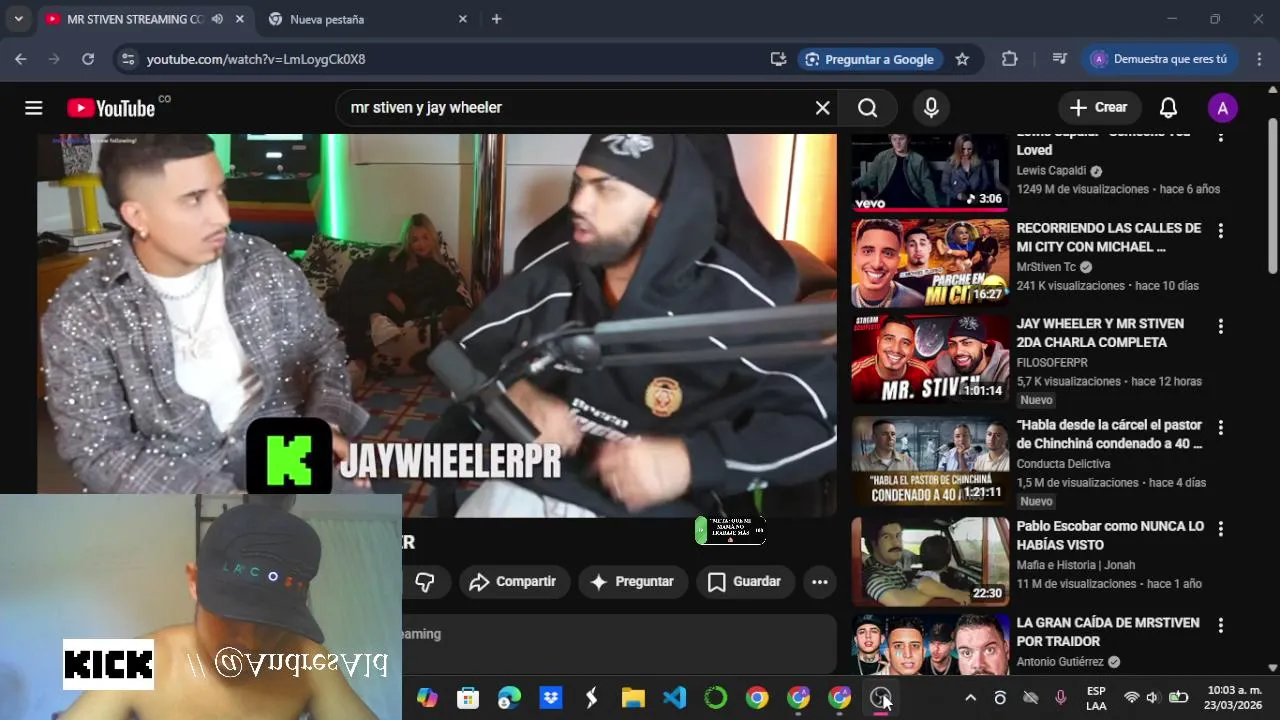Open options for JAY WHEELER Y MR STIVEN video
Screen dimensions: 1280x720
[1221, 327]
